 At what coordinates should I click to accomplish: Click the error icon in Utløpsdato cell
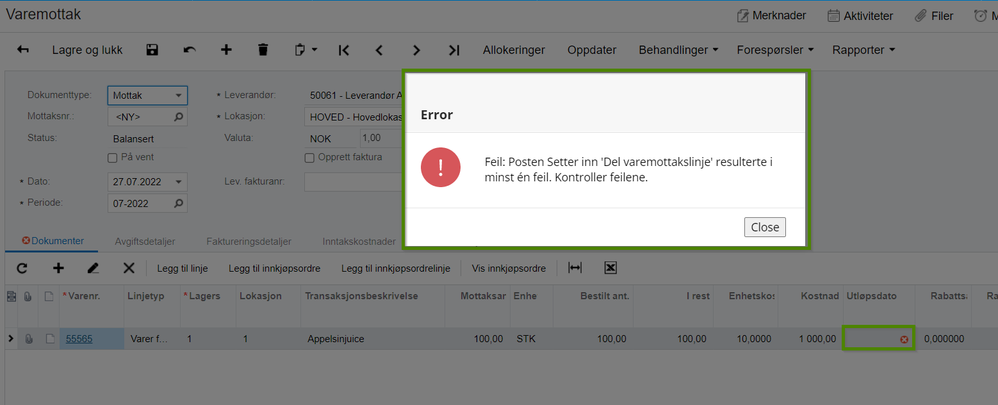904,339
